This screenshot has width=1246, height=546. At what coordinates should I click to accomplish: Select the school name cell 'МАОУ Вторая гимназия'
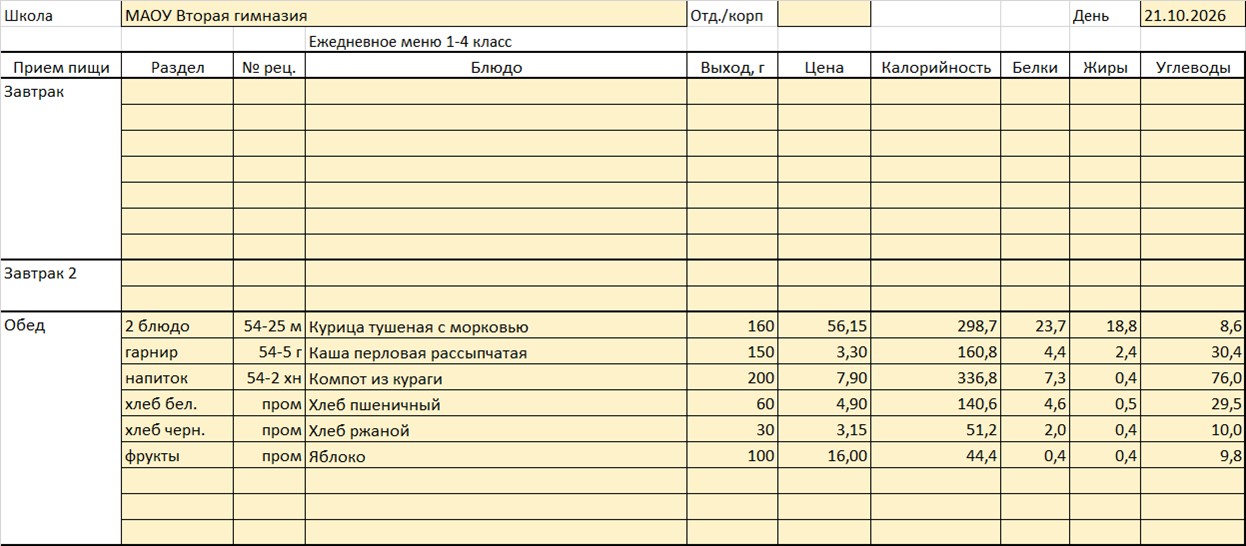tap(404, 15)
